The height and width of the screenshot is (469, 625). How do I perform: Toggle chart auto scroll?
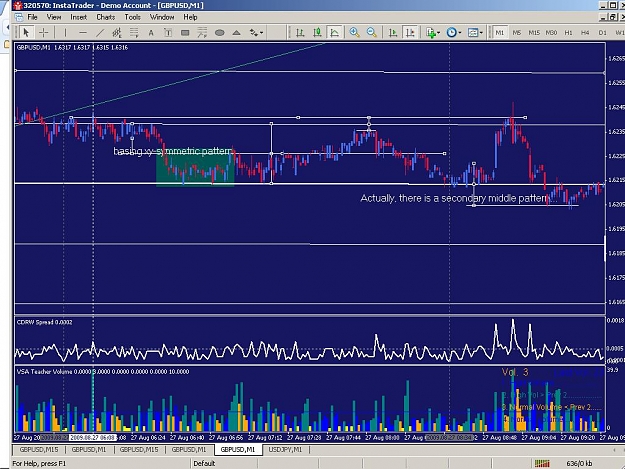point(393,33)
